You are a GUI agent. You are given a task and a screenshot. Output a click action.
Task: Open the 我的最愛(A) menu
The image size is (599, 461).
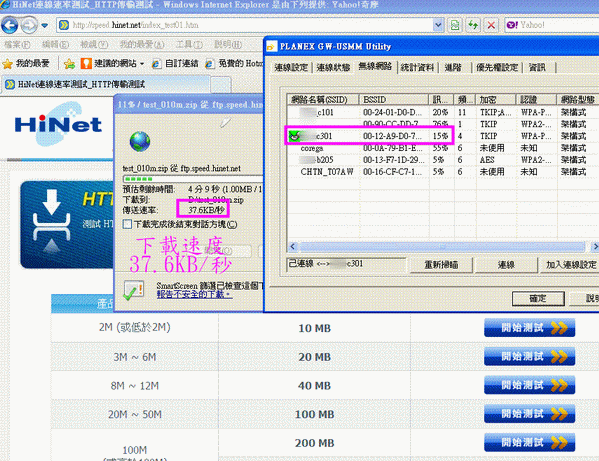142,44
